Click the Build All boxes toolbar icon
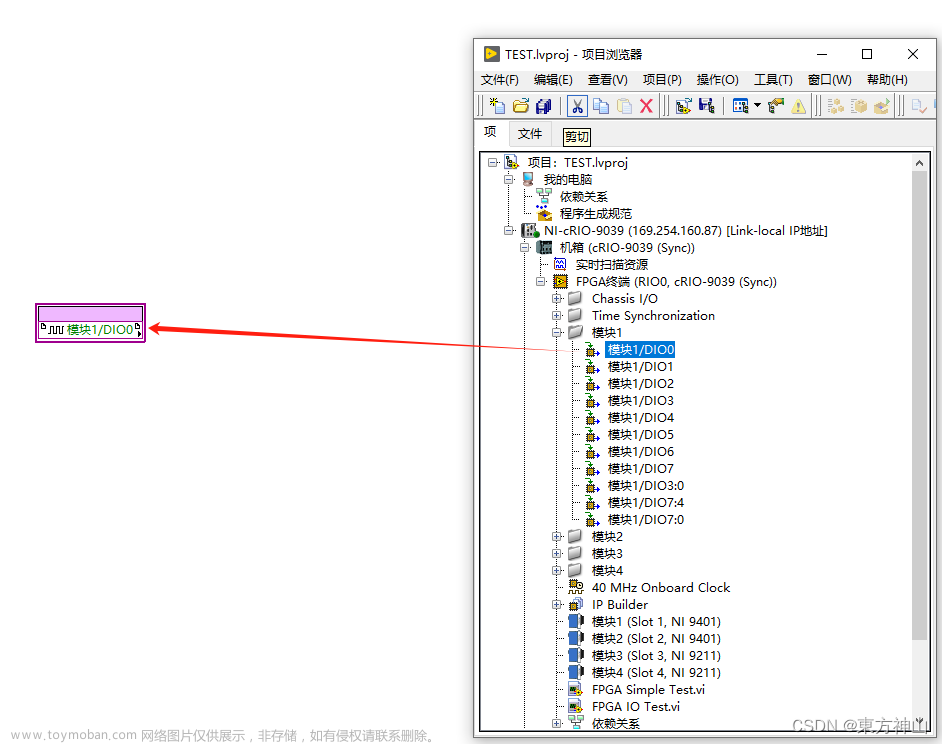 coord(835,106)
